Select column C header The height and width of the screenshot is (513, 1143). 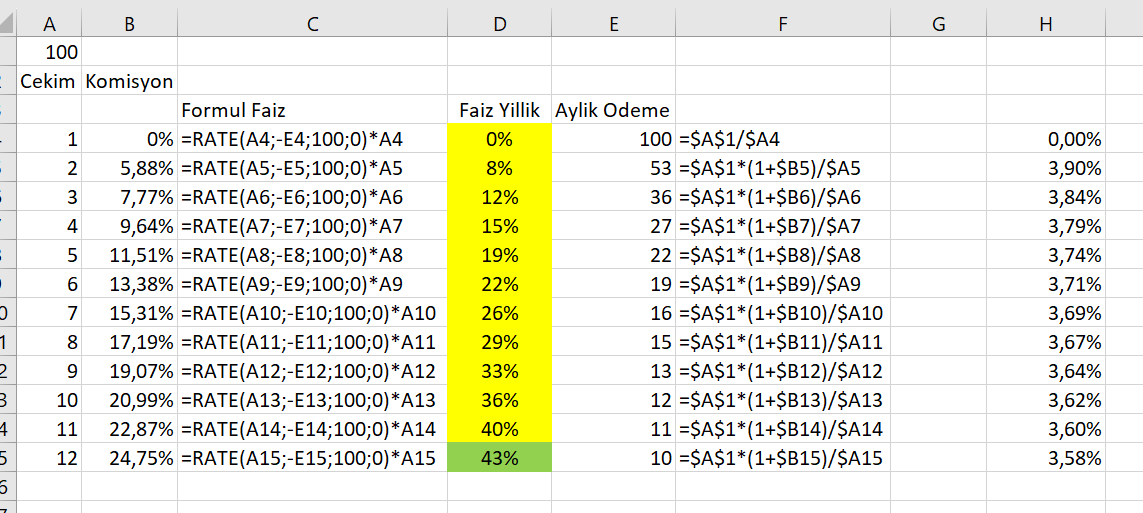(x=313, y=24)
